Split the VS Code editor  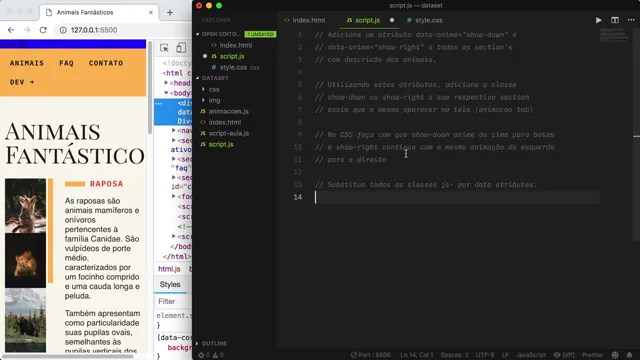click(x=615, y=20)
